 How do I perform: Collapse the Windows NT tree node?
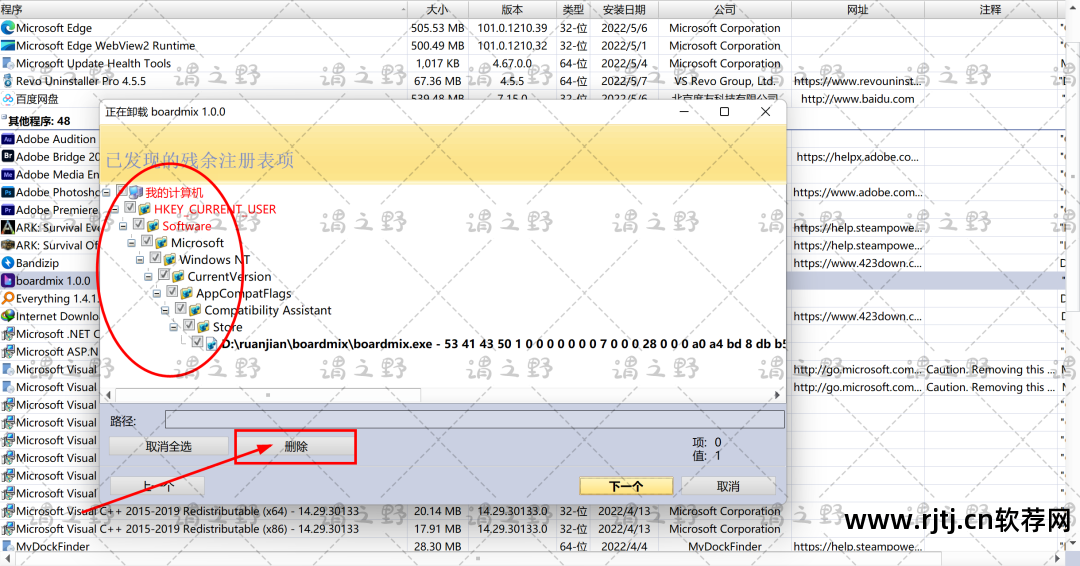[140, 260]
